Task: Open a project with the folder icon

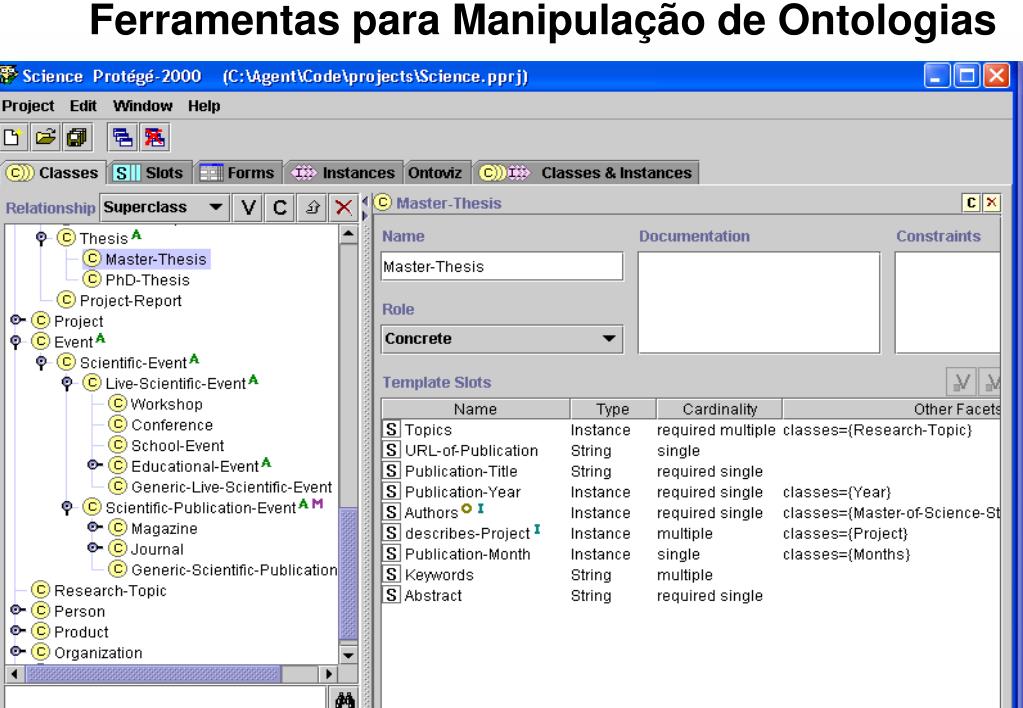Action: 46,137
